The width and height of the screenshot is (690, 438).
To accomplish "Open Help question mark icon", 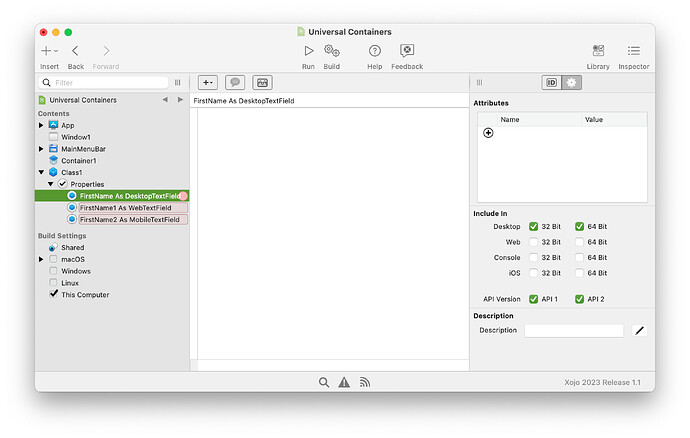I will pyautogui.click(x=374, y=51).
